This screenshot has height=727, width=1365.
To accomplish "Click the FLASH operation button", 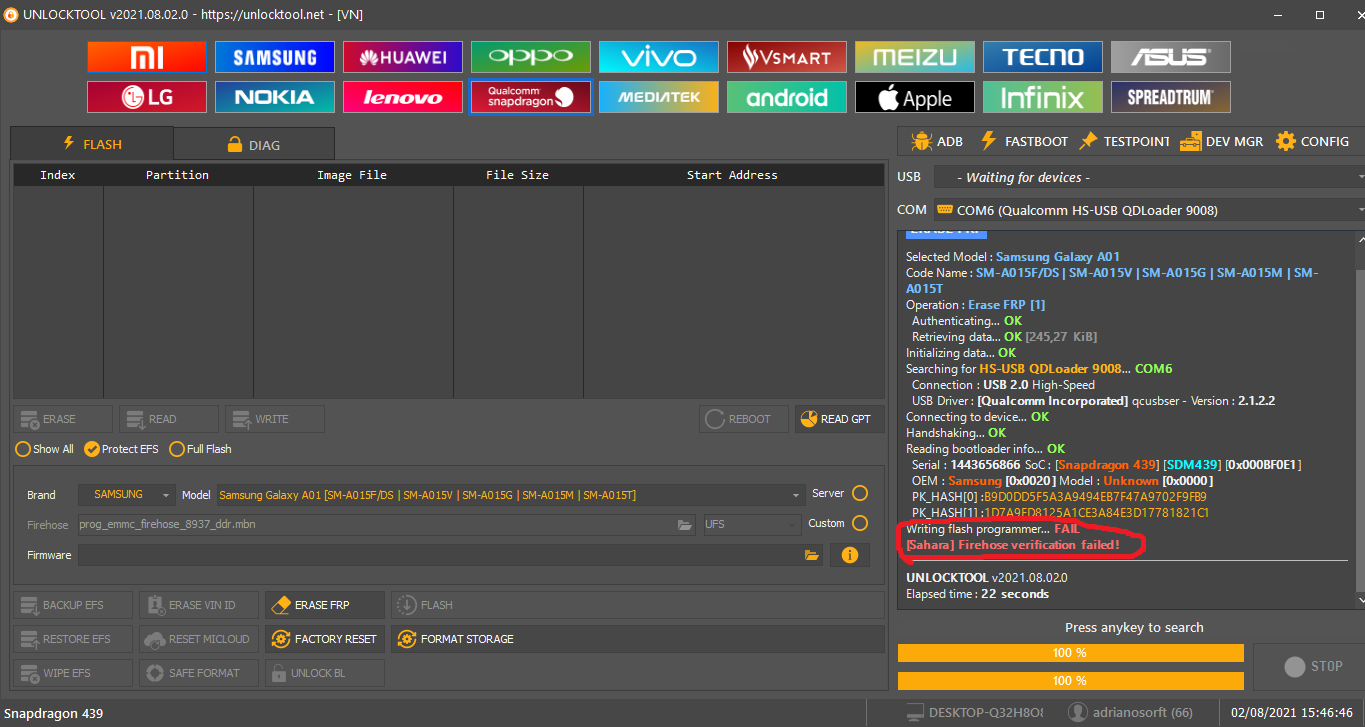I will coord(638,605).
